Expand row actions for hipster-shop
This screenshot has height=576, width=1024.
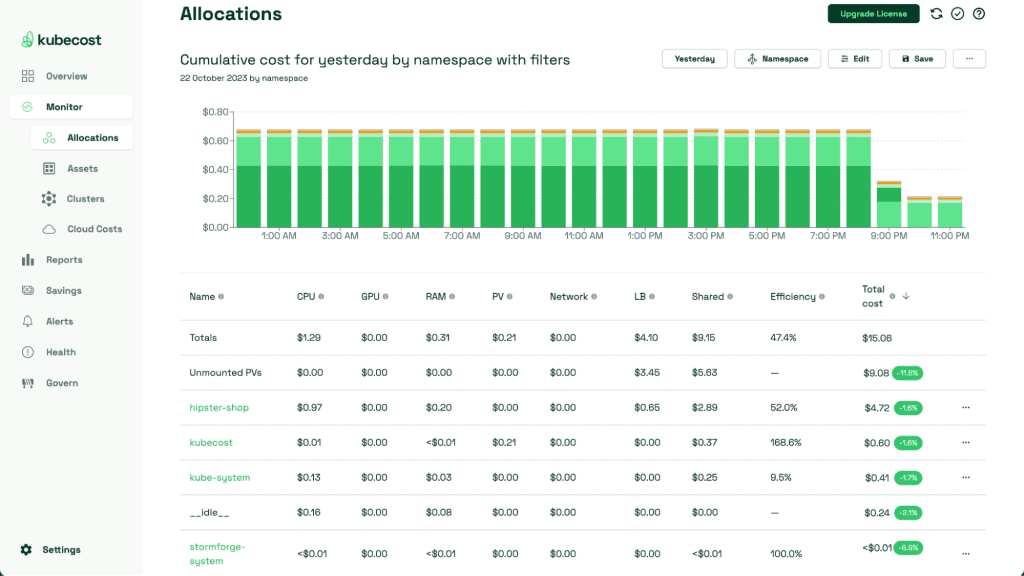pyautogui.click(x=965, y=408)
